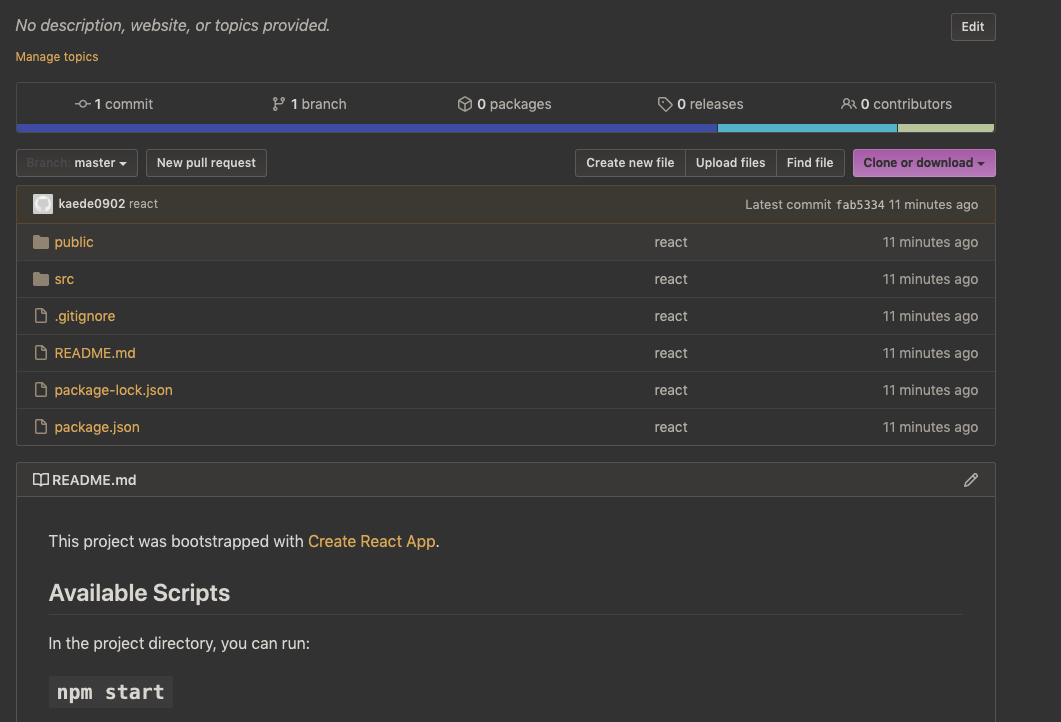Click the kaede0902 avatar image
The width and height of the screenshot is (1061, 722).
point(43,204)
